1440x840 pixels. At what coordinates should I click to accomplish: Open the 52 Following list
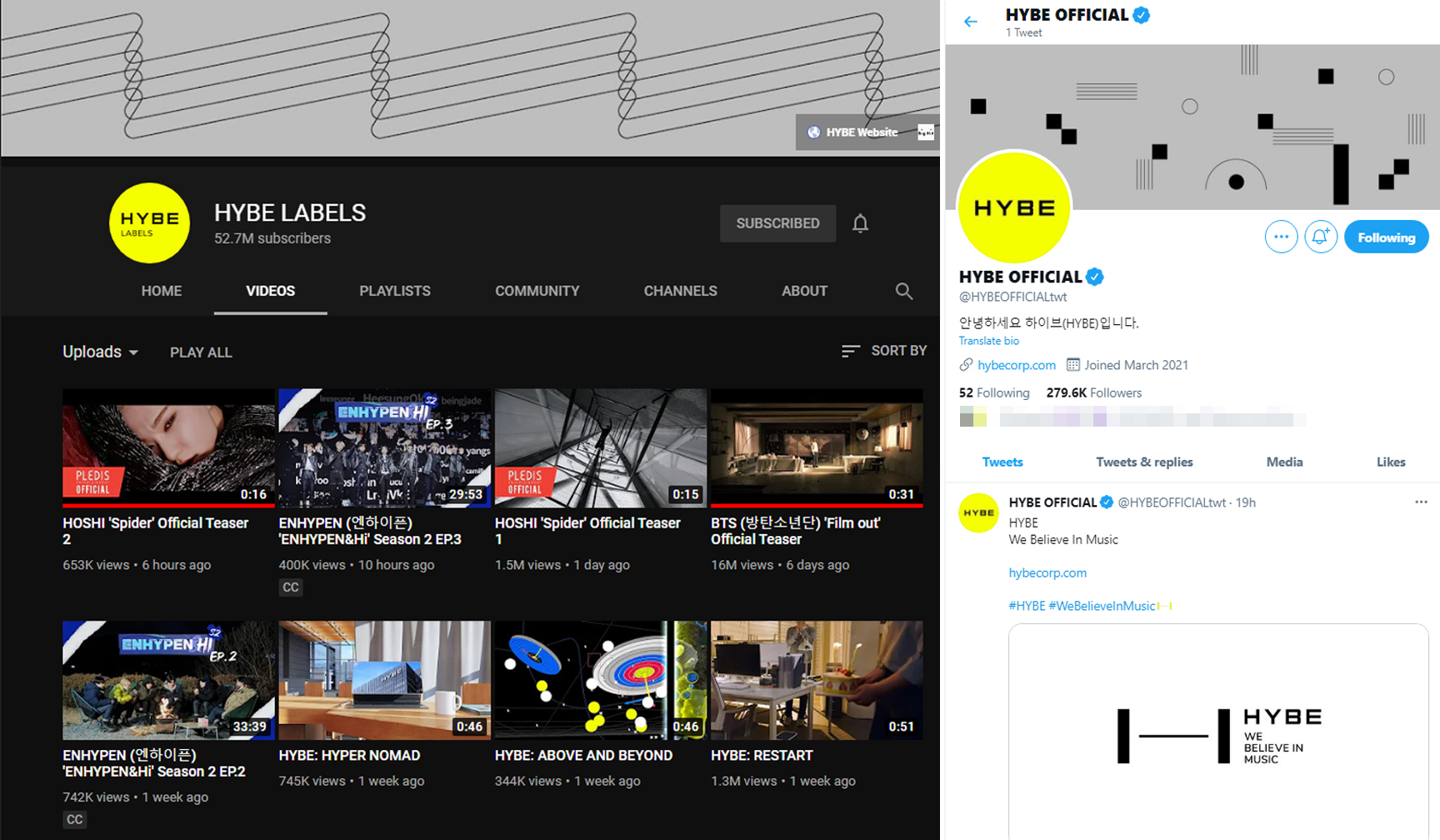tap(994, 392)
